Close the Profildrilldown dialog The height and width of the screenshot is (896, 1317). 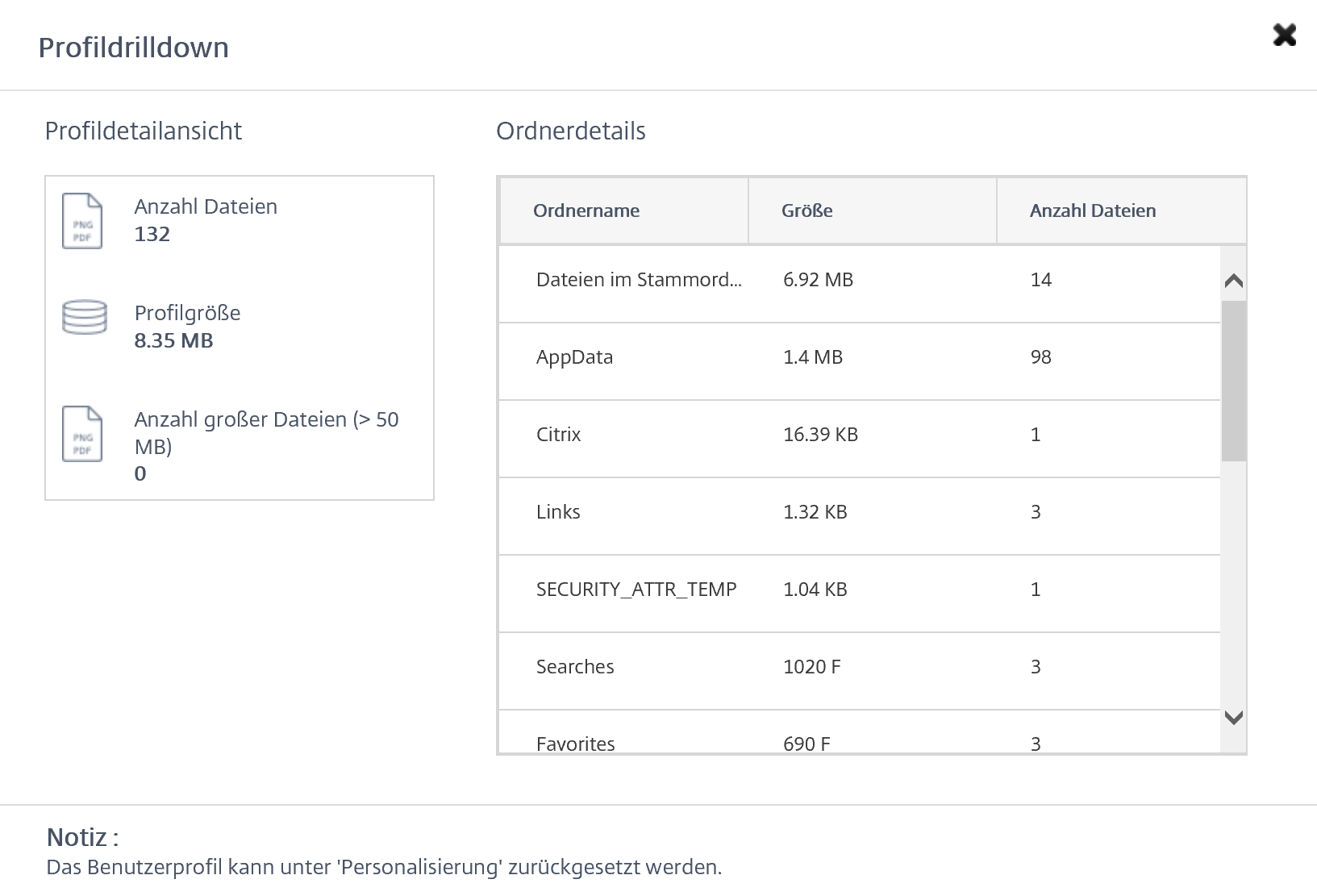1284,35
